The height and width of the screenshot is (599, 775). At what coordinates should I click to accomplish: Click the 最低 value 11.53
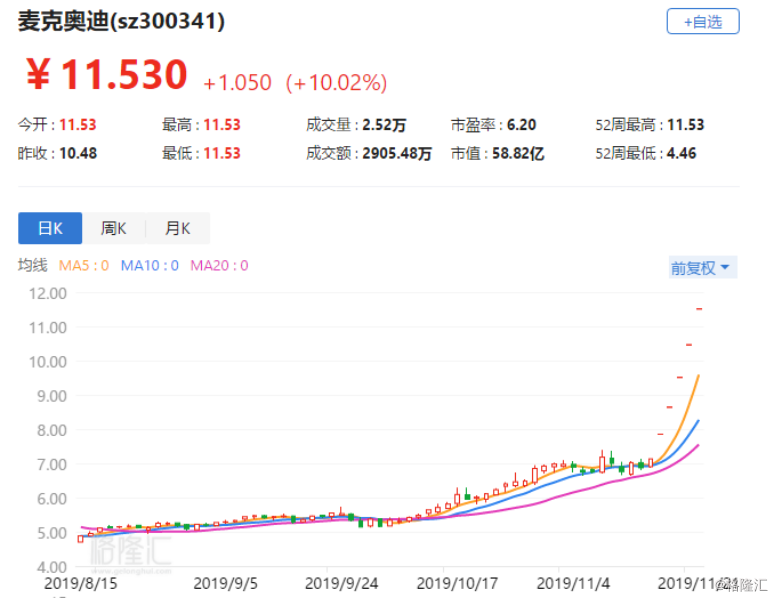coord(222,153)
